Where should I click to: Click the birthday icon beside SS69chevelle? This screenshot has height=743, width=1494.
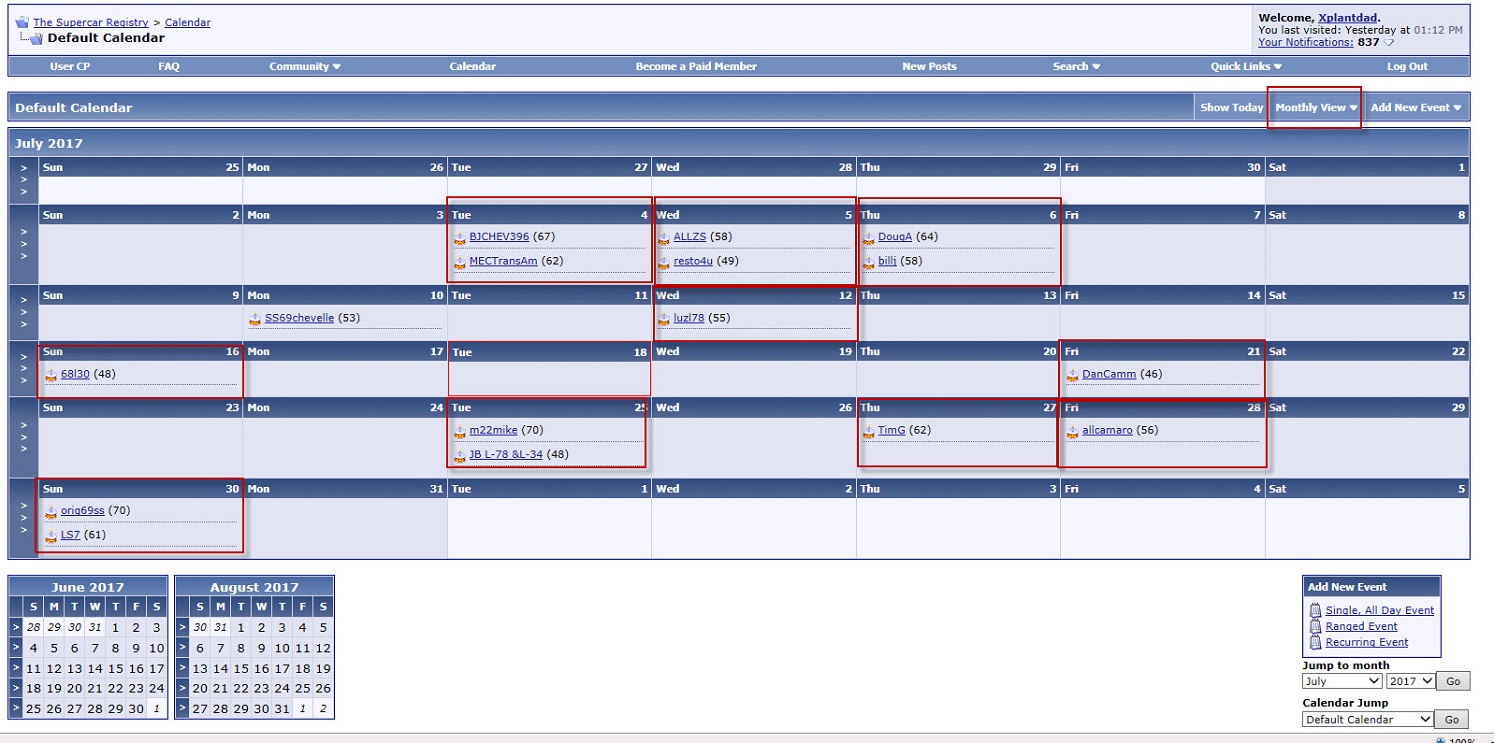[255, 319]
